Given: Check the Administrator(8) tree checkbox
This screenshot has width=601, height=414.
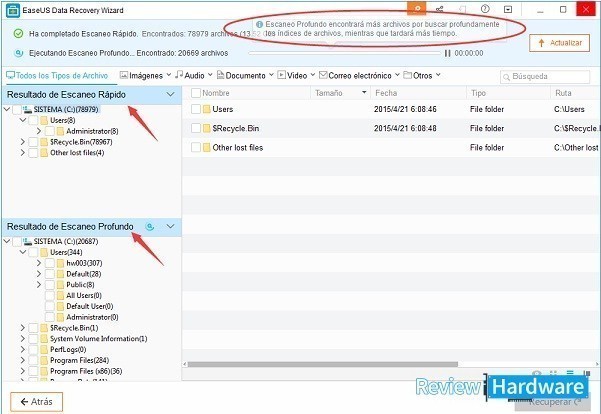Looking at the screenshot, I should 49,131.
